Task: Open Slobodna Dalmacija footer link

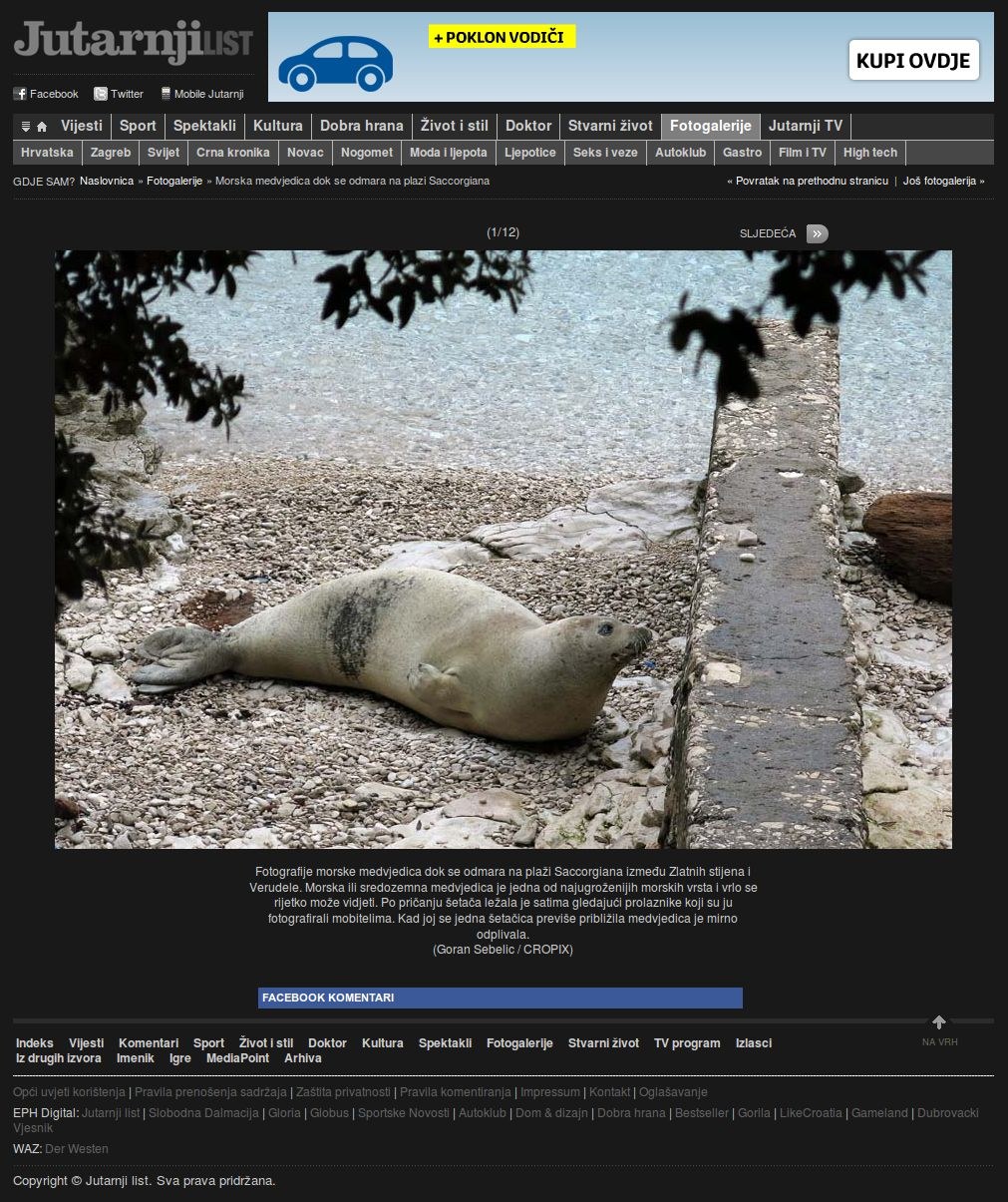Action: [x=203, y=1113]
